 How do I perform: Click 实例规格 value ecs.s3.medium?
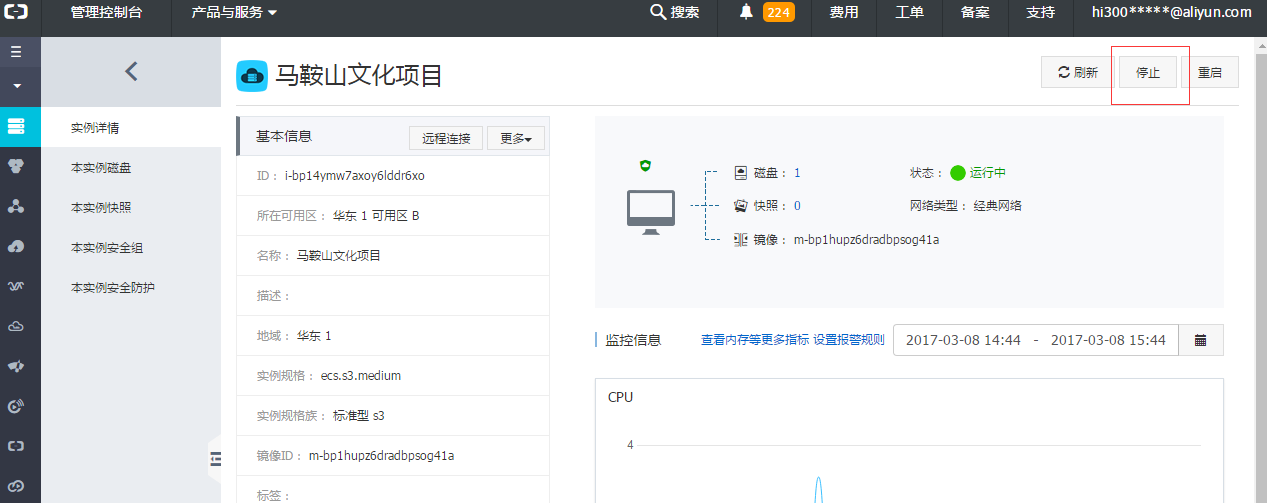pos(361,375)
